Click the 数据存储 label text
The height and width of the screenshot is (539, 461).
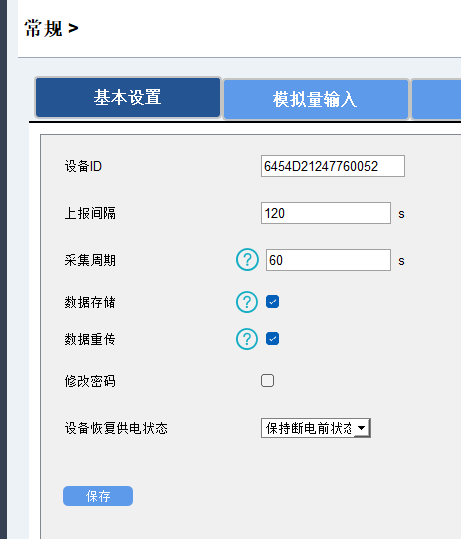(x=90, y=302)
